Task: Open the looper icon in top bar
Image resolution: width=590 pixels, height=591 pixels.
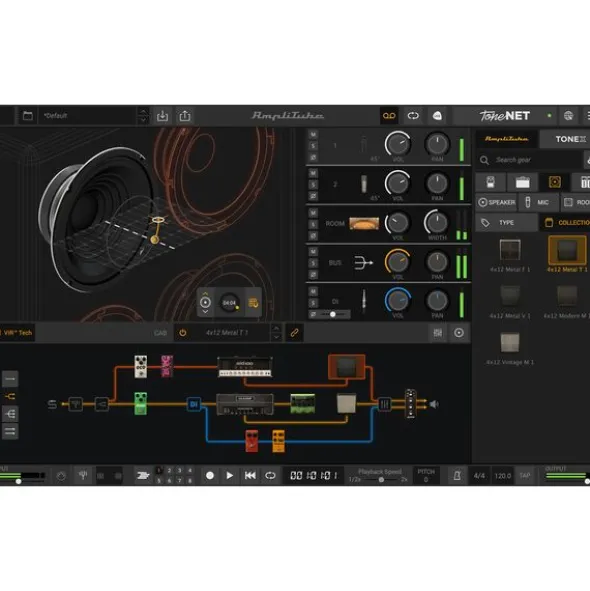Action: tap(413, 116)
